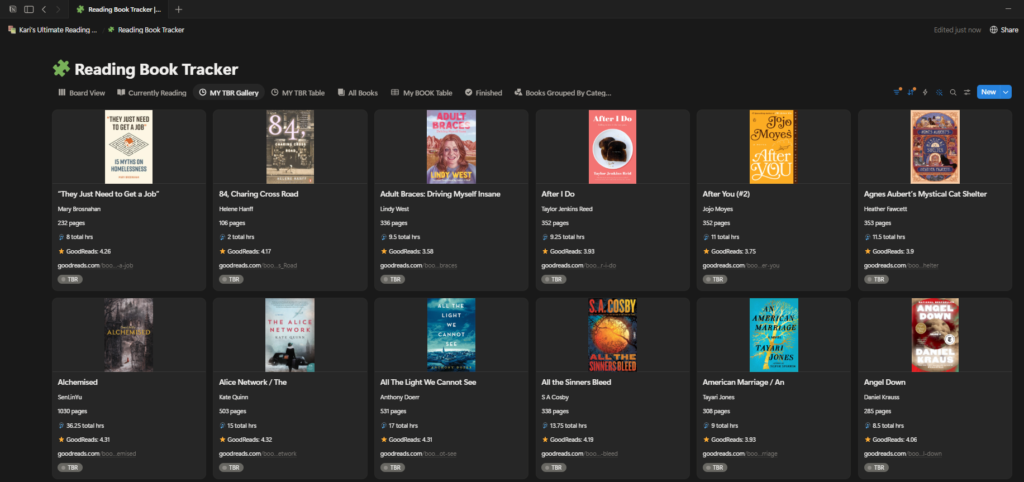
Task: Open They Just Need to Get a Job cover
Action: (x=129, y=146)
